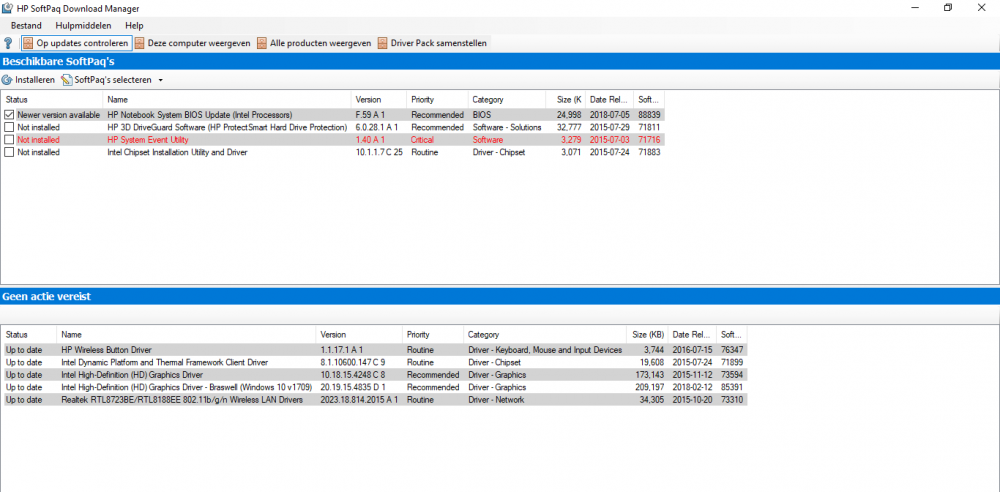
Task: Click the Installeren button
Action: point(29,80)
